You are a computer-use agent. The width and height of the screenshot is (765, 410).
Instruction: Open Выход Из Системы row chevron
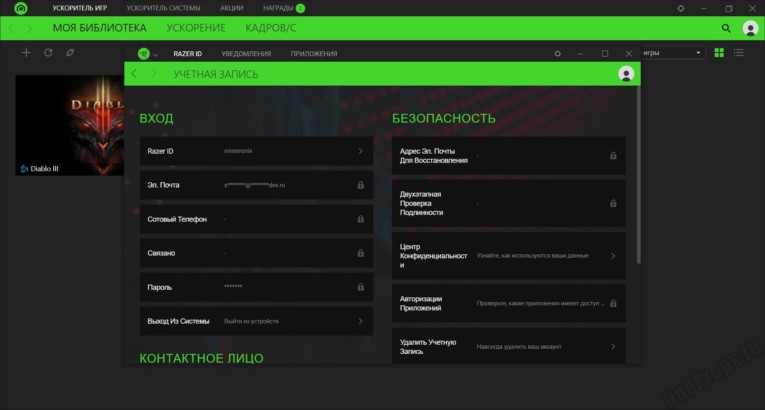click(x=361, y=321)
